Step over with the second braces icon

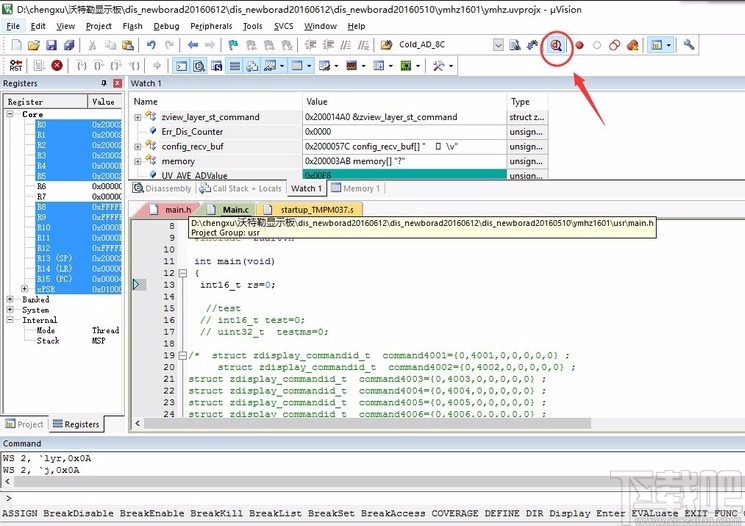99,66
